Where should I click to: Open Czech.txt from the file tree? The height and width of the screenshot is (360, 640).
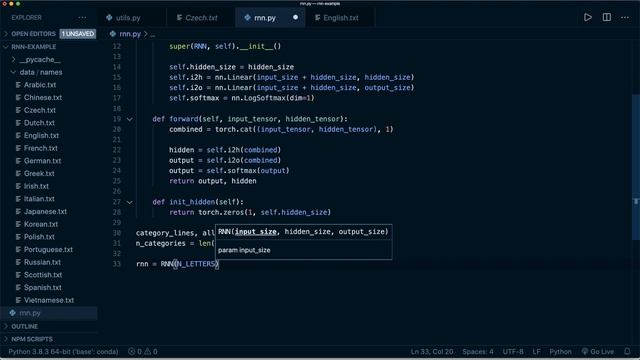pyautogui.click(x=40, y=110)
